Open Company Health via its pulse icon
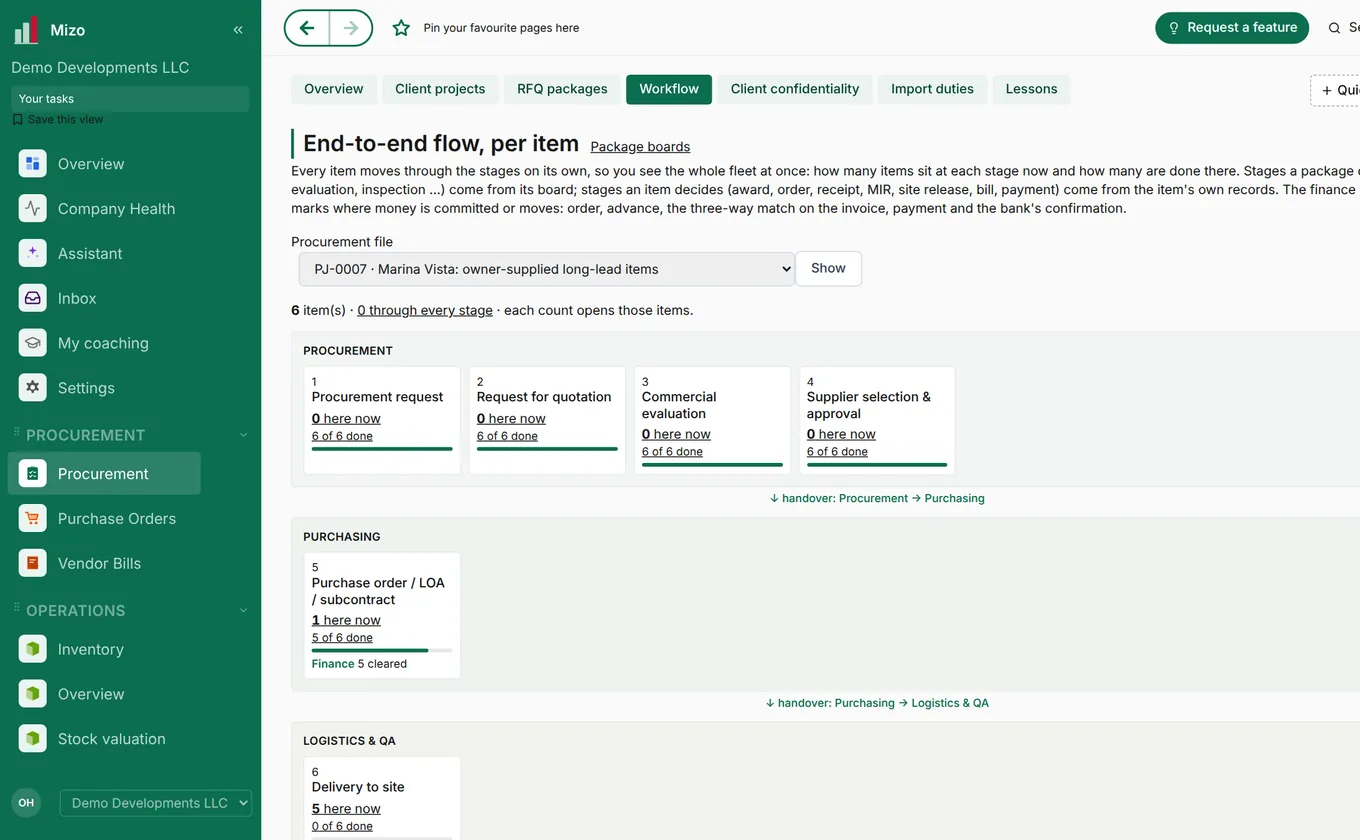Image resolution: width=1360 pixels, height=840 pixels. point(33,209)
